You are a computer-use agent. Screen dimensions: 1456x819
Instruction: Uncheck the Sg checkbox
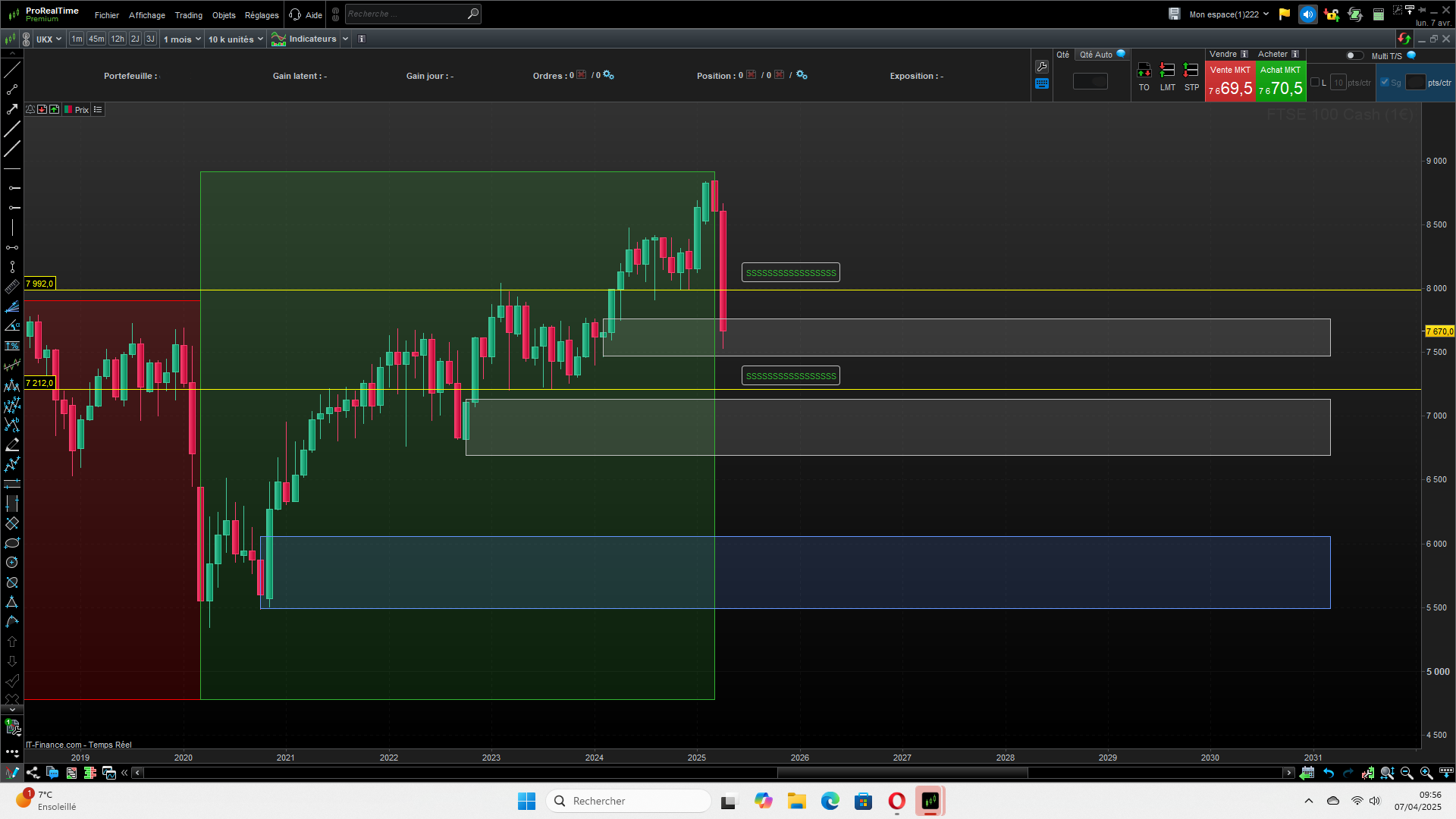coord(1385,83)
